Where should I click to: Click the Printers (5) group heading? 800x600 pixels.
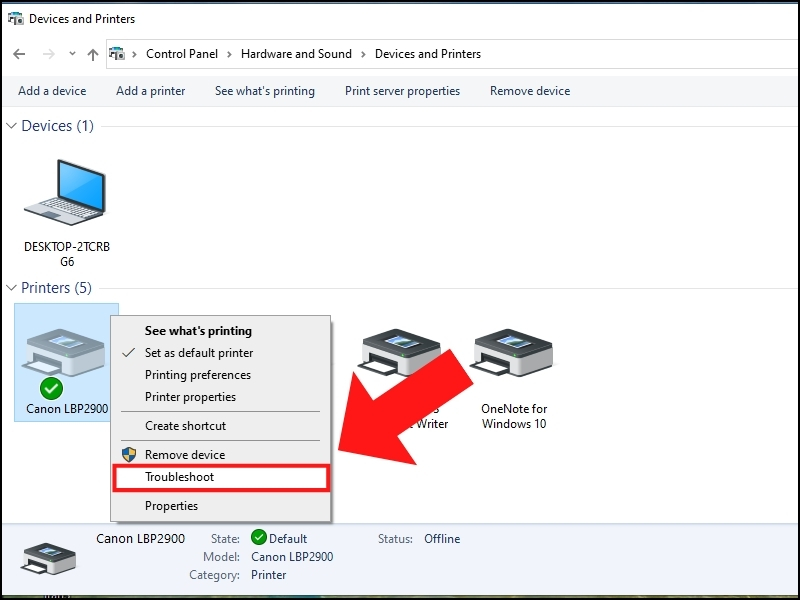(x=56, y=288)
